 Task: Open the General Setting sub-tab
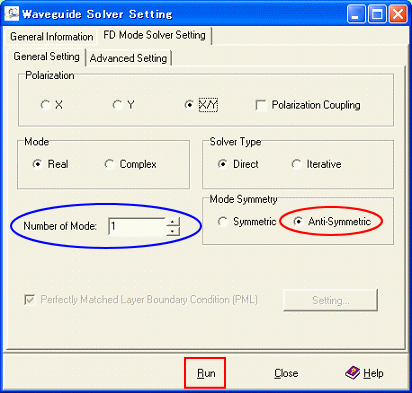[46, 56]
